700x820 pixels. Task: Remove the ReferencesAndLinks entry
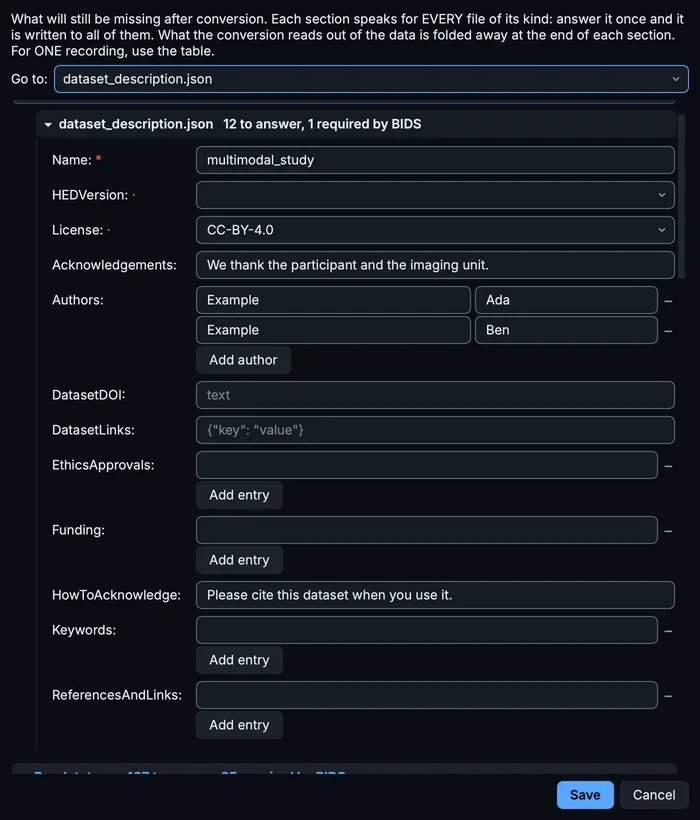668,696
